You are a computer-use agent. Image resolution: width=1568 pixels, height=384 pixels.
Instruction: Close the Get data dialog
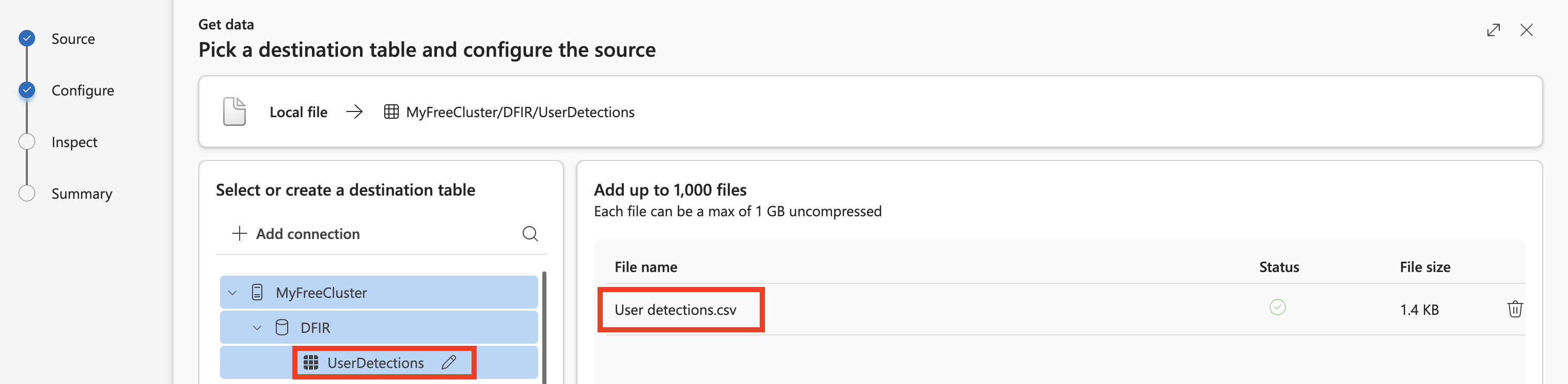click(1526, 30)
